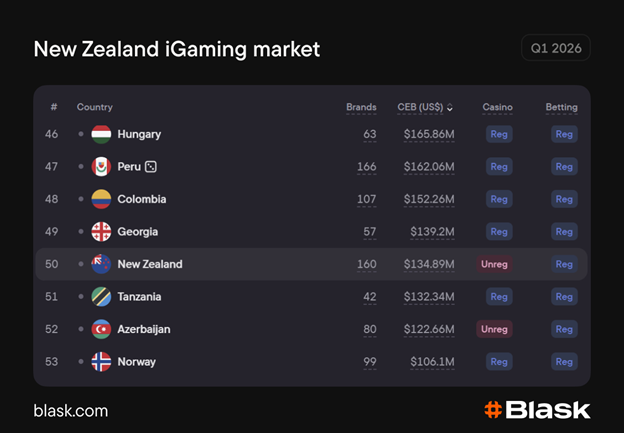
Task: Click the Georgia flag icon
Action: (x=101, y=232)
